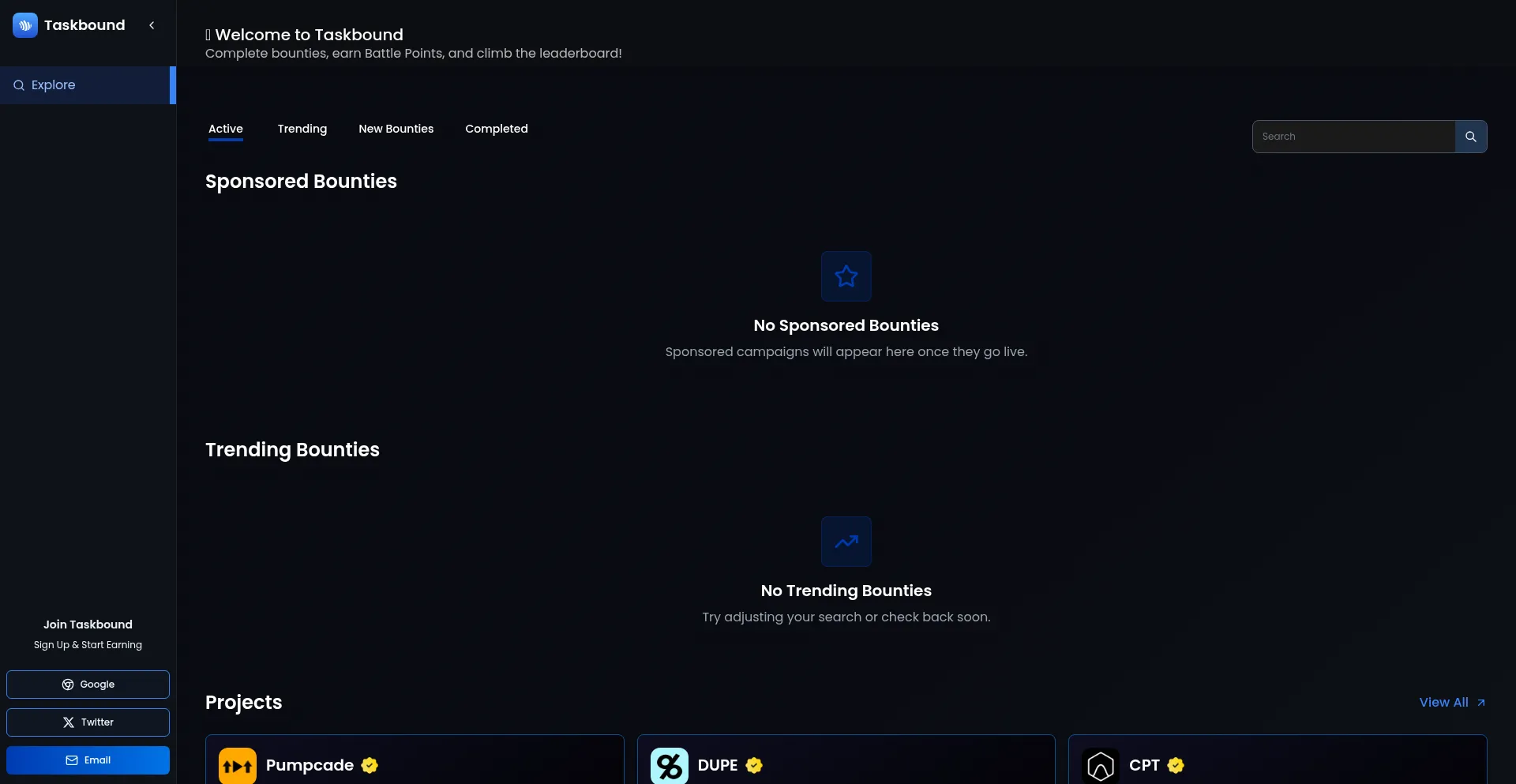Sign up with Google button
Image resolution: width=1516 pixels, height=784 pixels.
point(88,685)
